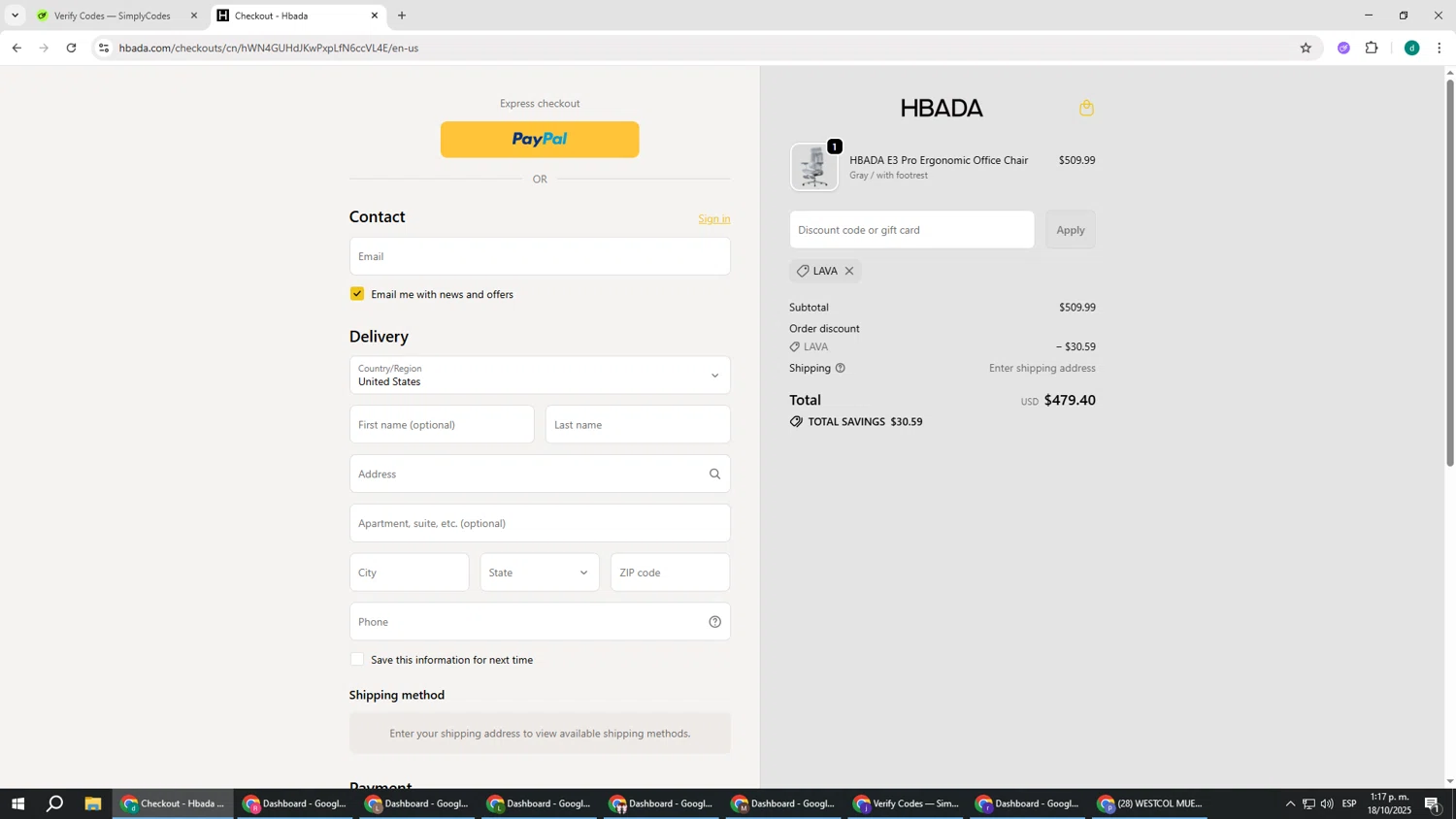Focus the ZIP code field
The image size is (1456, 819).
pyautogui.click(x=670, y=573)
